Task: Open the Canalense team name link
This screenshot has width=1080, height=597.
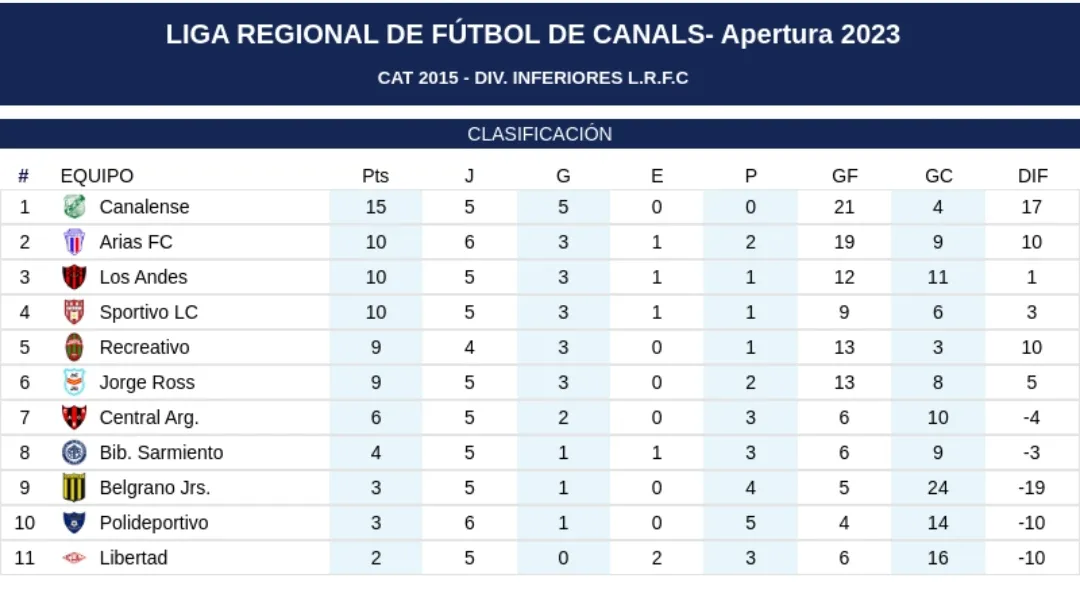Action: pos(144,207)
